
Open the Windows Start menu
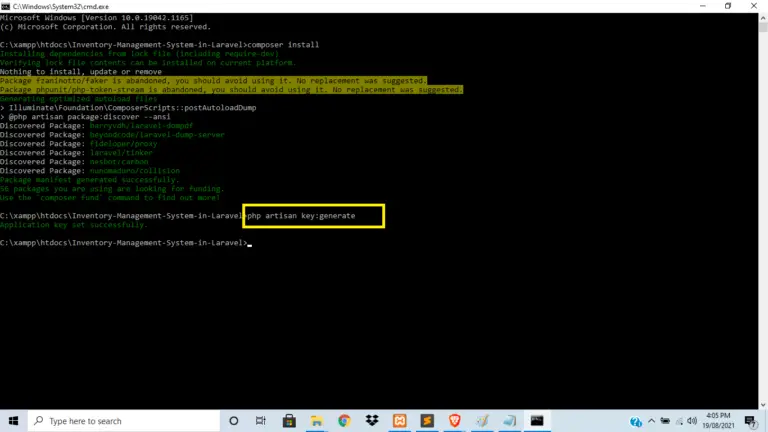(12, 421)
